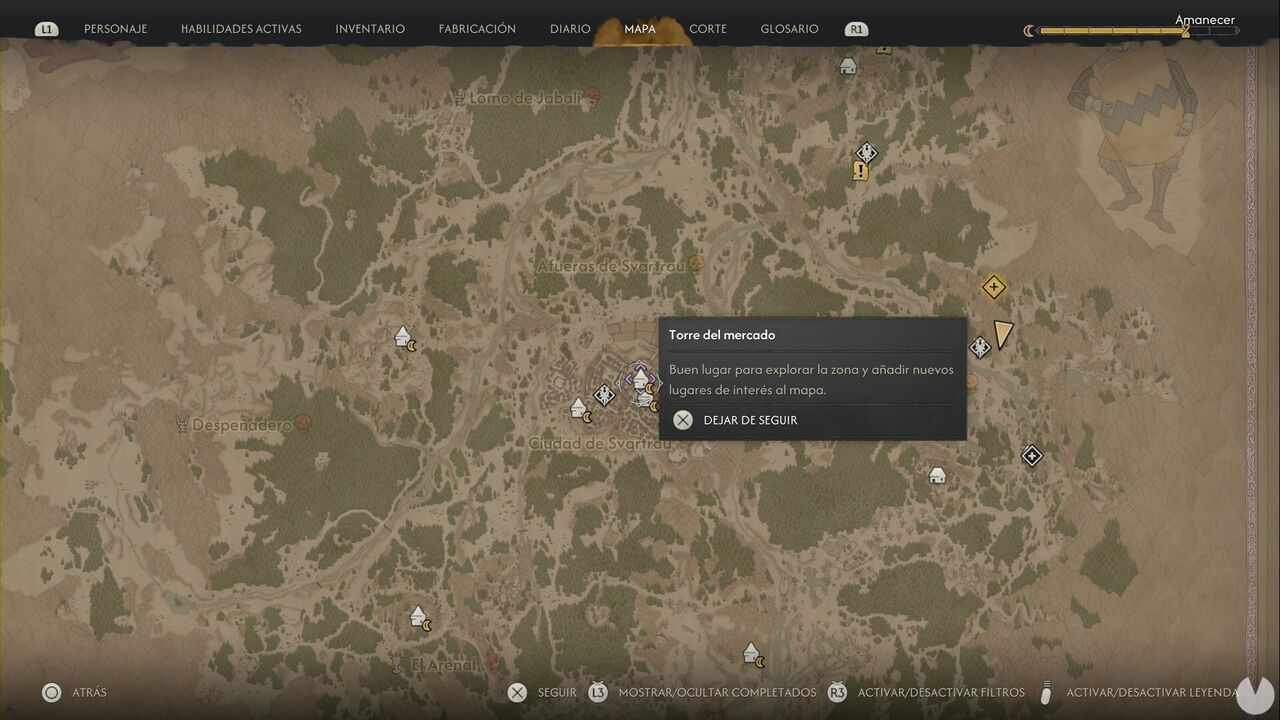Click the moon icon on the time bar

pos(1029,31)
